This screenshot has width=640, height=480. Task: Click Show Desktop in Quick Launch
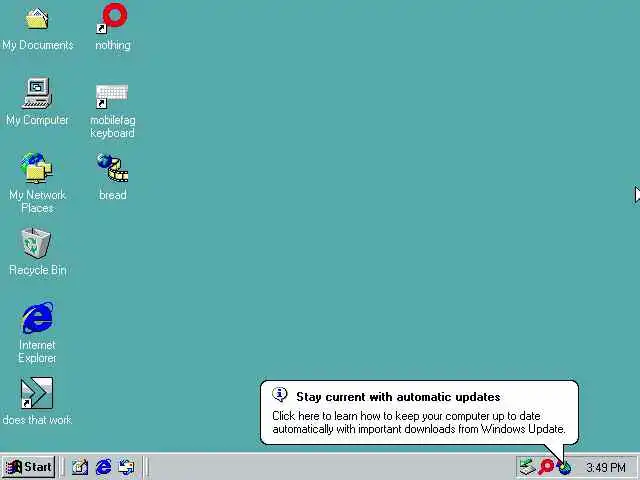(80, 467)
